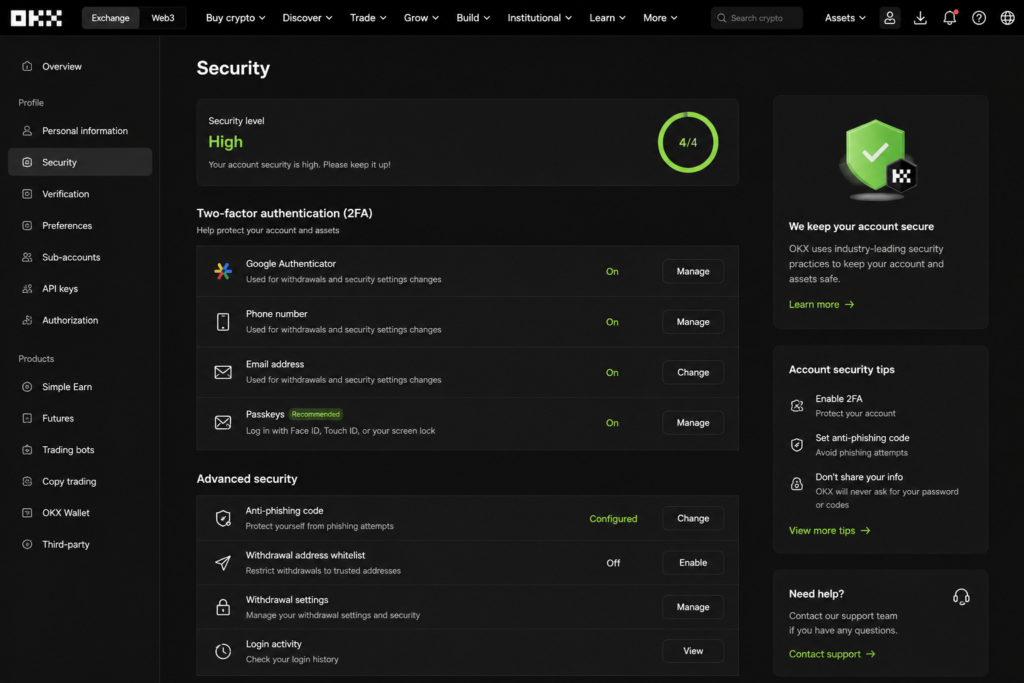This screenshot has width=1024, height=683.
Task: Go to Verification in the sidebar
Action: (80, 194)
